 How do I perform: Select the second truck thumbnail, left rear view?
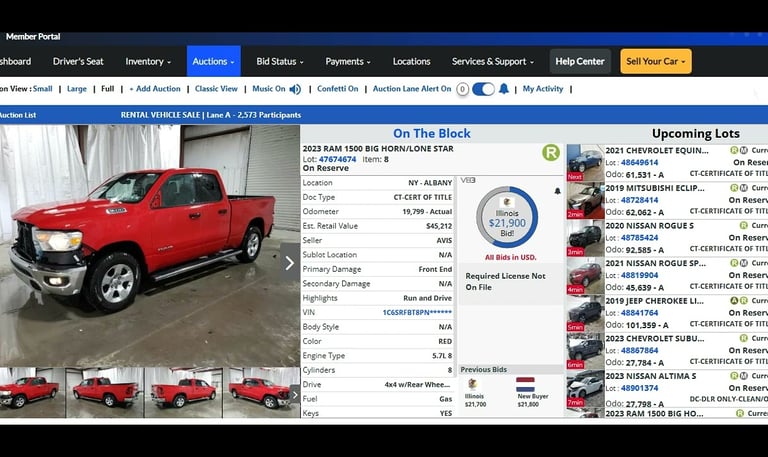click(x=105, y=393)
